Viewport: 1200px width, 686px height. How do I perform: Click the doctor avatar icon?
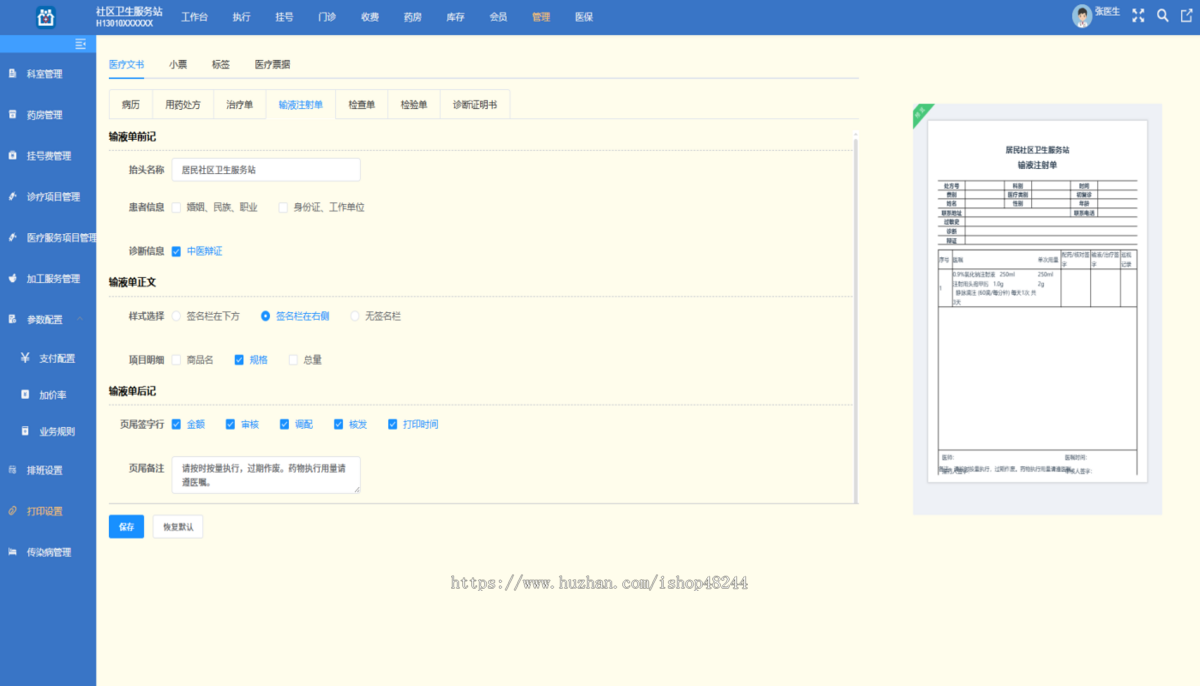click(1082, 16)
